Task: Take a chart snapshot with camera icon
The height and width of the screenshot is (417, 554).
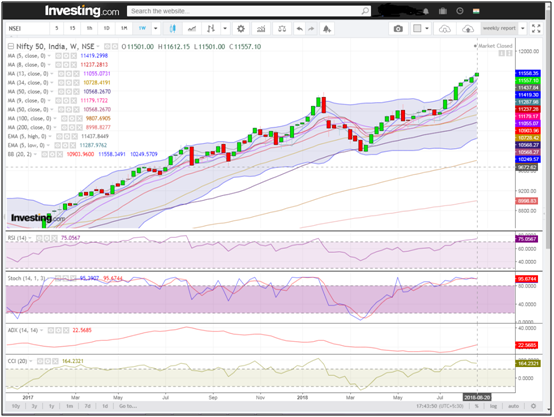Action: (x=398, y=29)
